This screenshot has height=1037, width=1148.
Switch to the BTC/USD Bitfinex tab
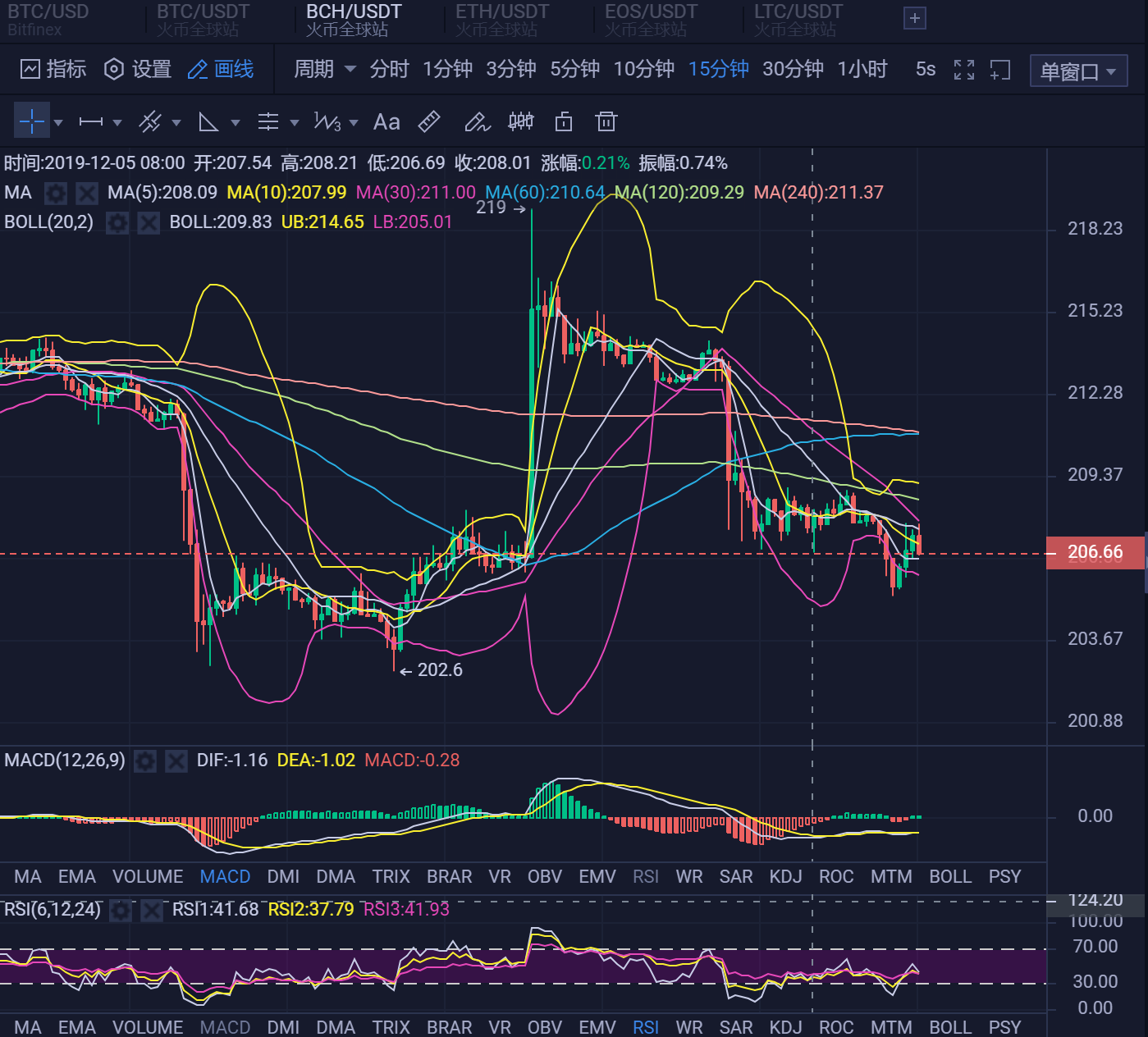pyautogui.click(x=48, y=21)
